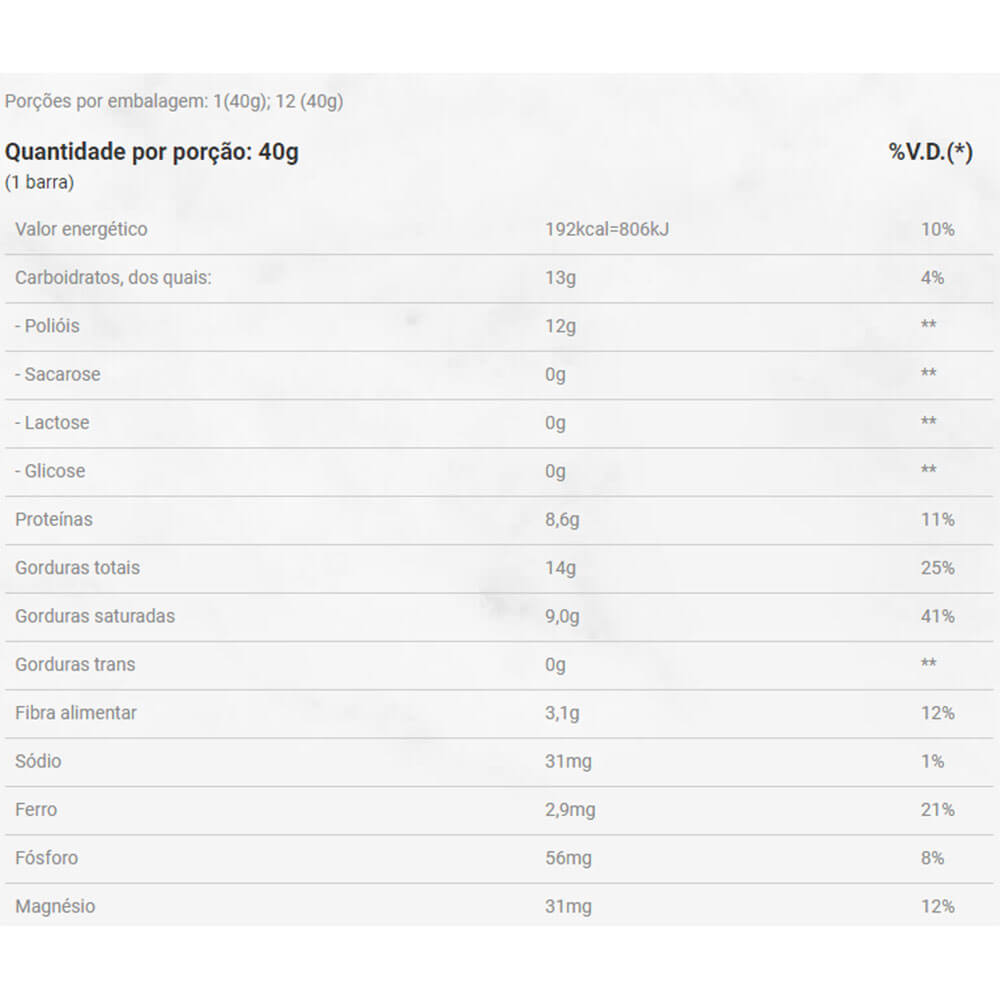Click the 192kcal=806kJ energy value
Viewport: 1000px width, 1000px height.
607,229
